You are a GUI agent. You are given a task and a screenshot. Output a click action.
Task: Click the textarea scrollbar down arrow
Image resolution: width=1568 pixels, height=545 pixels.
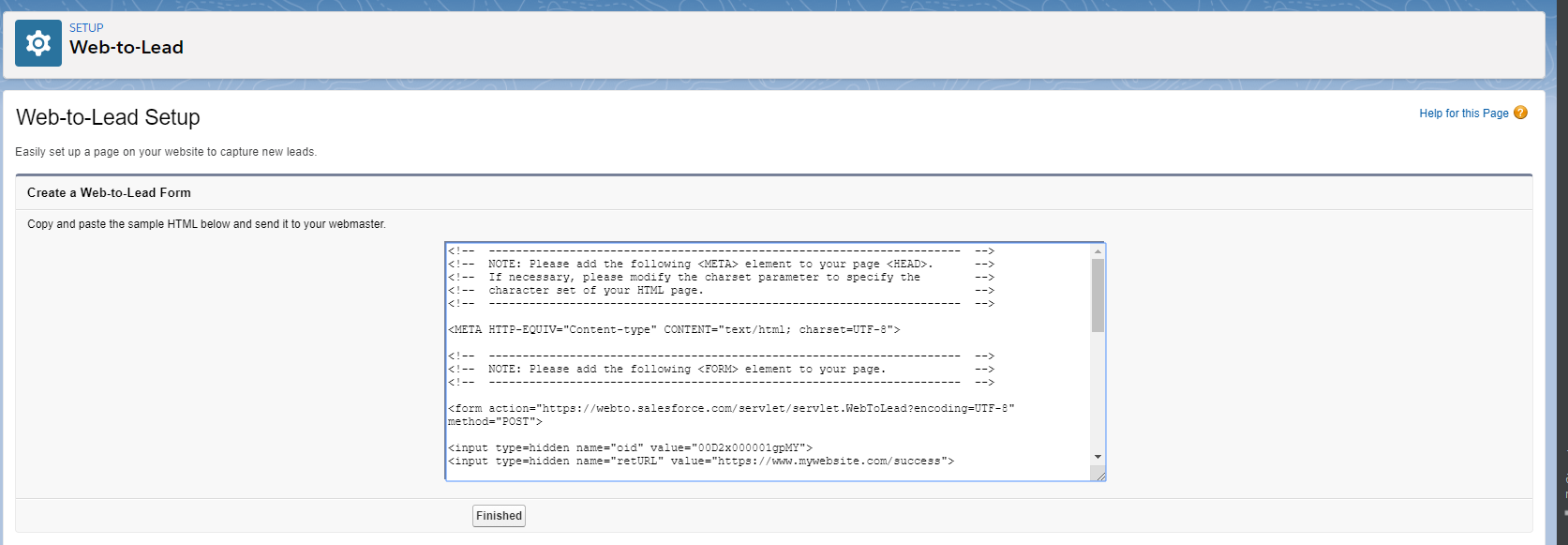tap(1098, 457)
